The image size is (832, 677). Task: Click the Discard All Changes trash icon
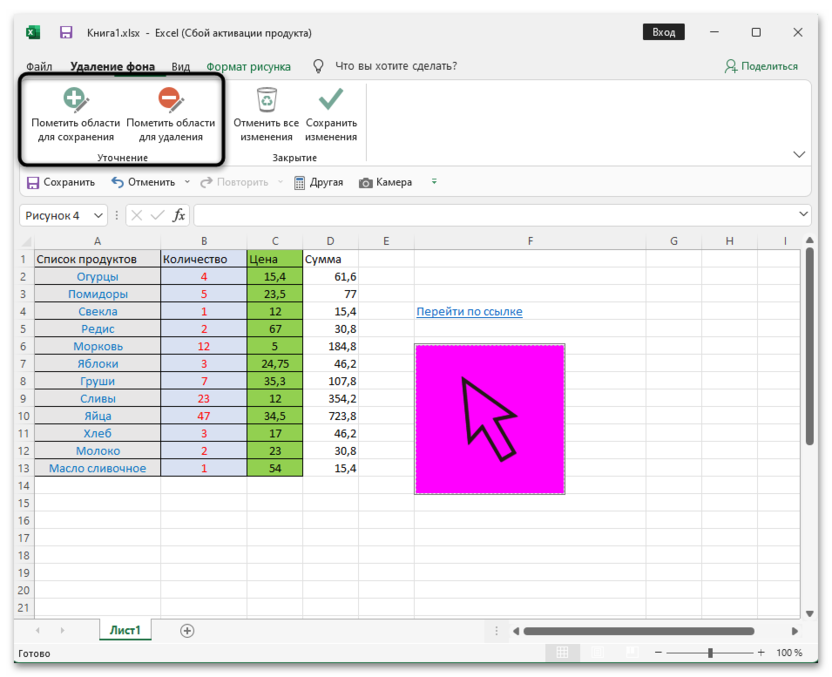266,100
